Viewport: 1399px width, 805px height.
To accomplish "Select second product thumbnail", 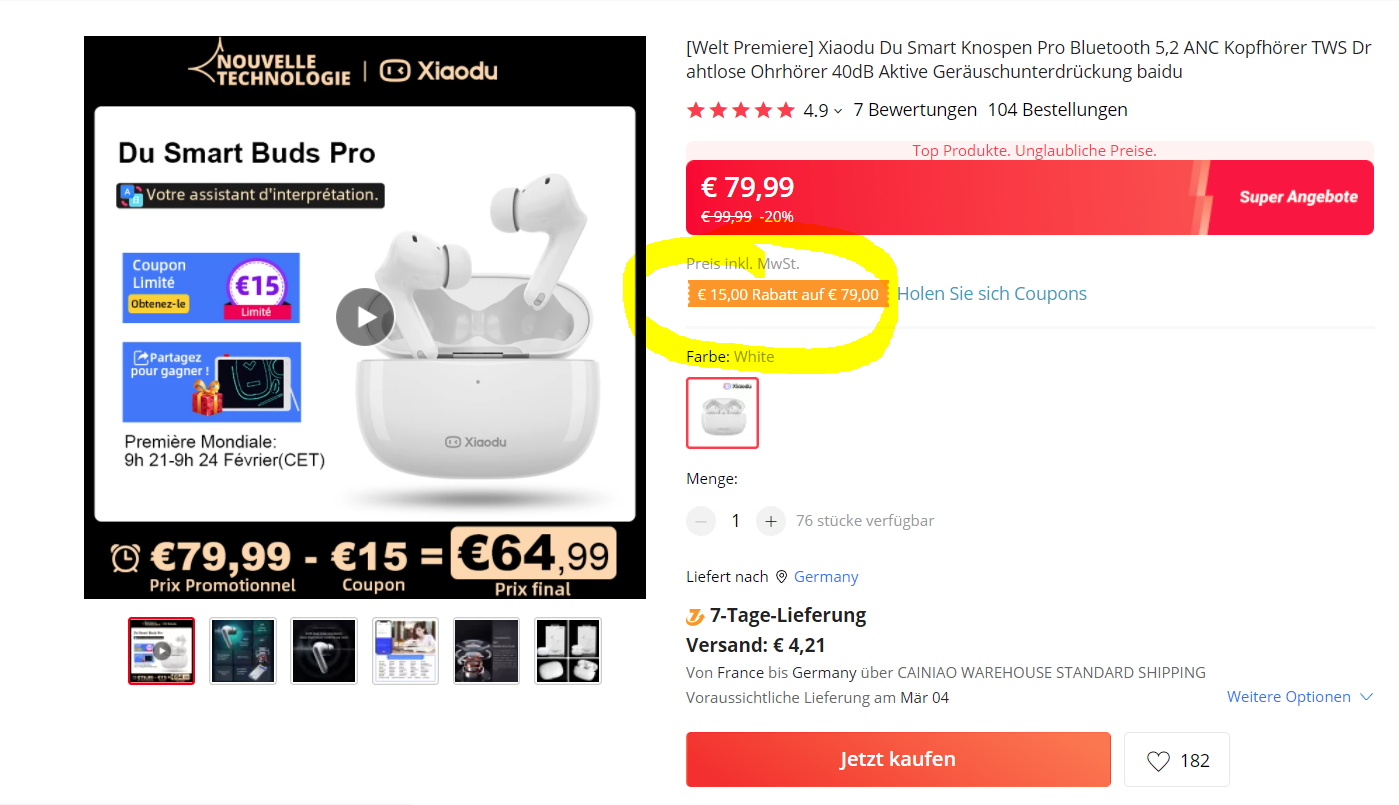I will pyautogui.click(x=243, y=651).
